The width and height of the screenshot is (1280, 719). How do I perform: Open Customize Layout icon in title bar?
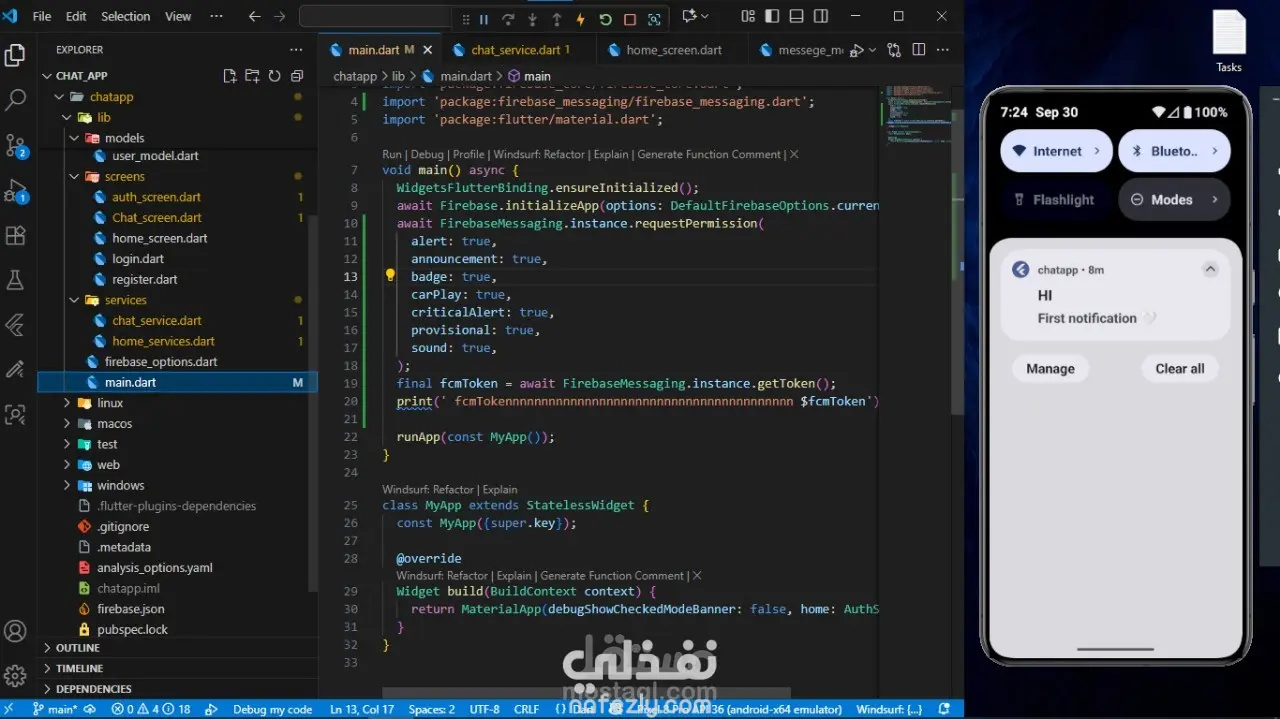pyautogui.click(x=748, y=16)
